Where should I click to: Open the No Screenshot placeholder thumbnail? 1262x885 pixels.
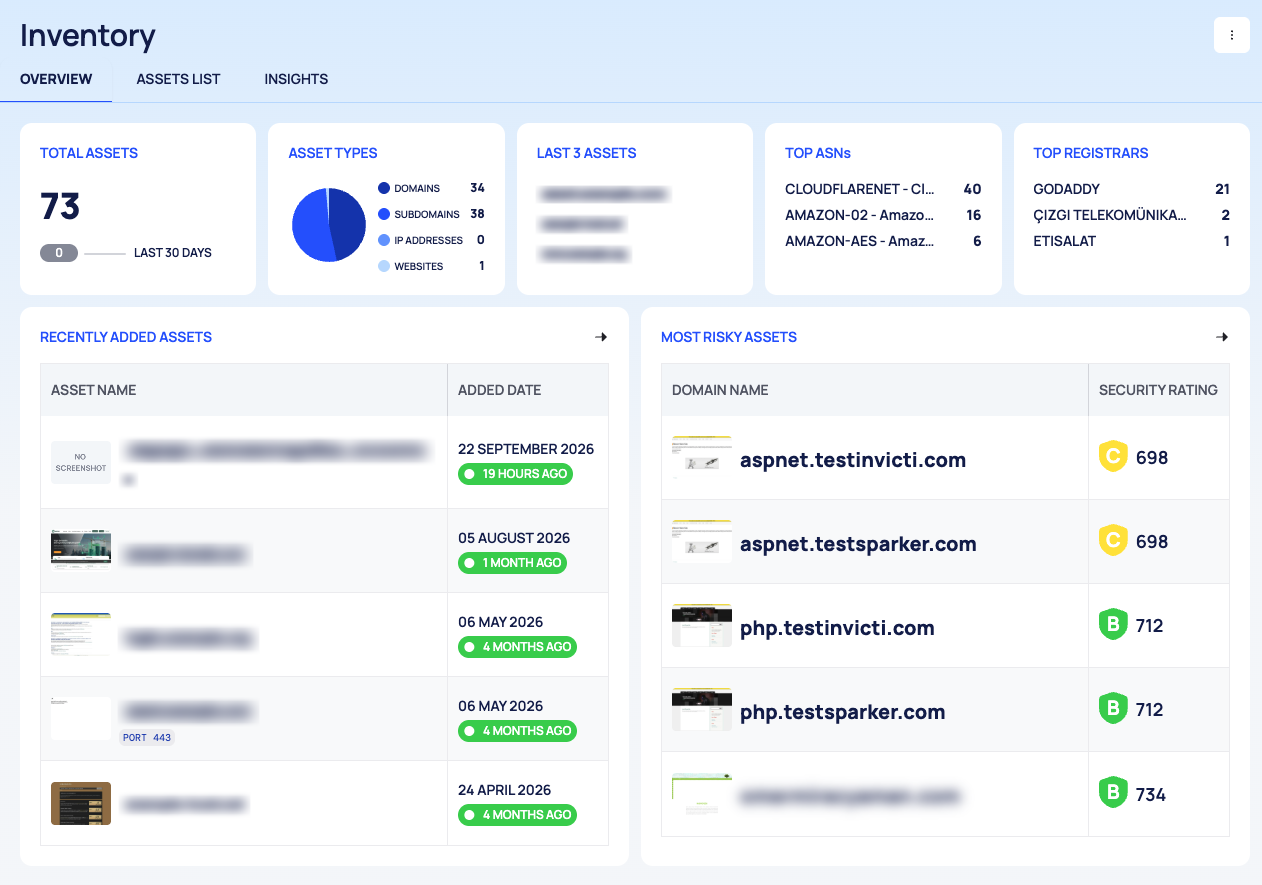[x=81, y=462]
